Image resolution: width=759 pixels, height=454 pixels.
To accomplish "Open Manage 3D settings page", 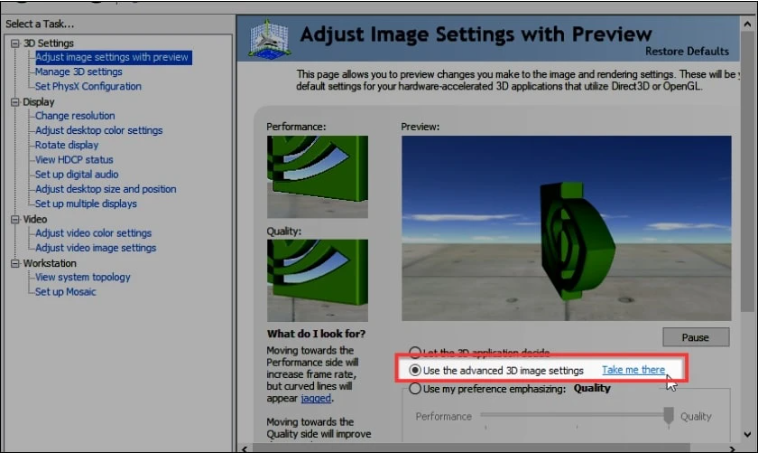I will click(79, 72).
